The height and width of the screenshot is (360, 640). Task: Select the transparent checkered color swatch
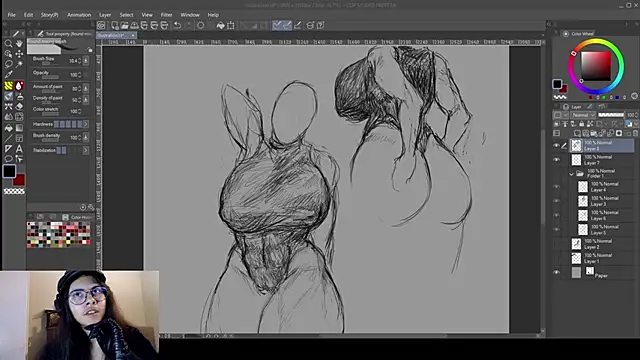coord(14,191)
